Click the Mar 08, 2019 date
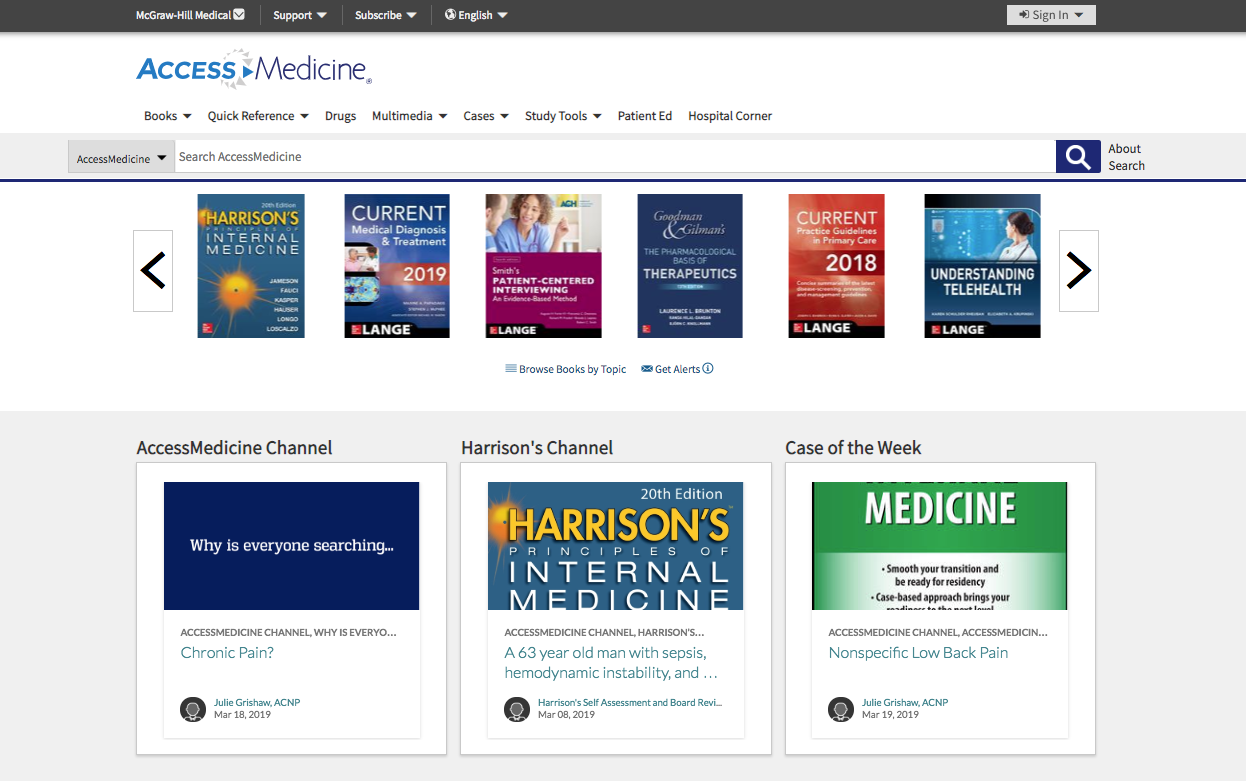Image resolution: width=1246 pixels, height=784 pixels. tap(566, 715)
